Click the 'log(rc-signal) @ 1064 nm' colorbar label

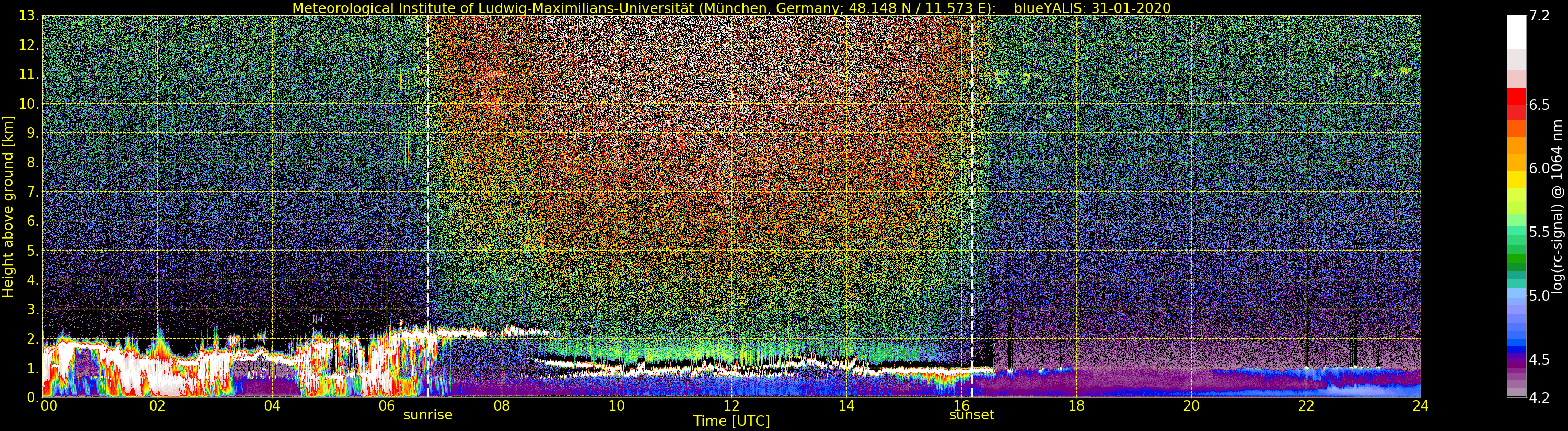pos(1557,206)
